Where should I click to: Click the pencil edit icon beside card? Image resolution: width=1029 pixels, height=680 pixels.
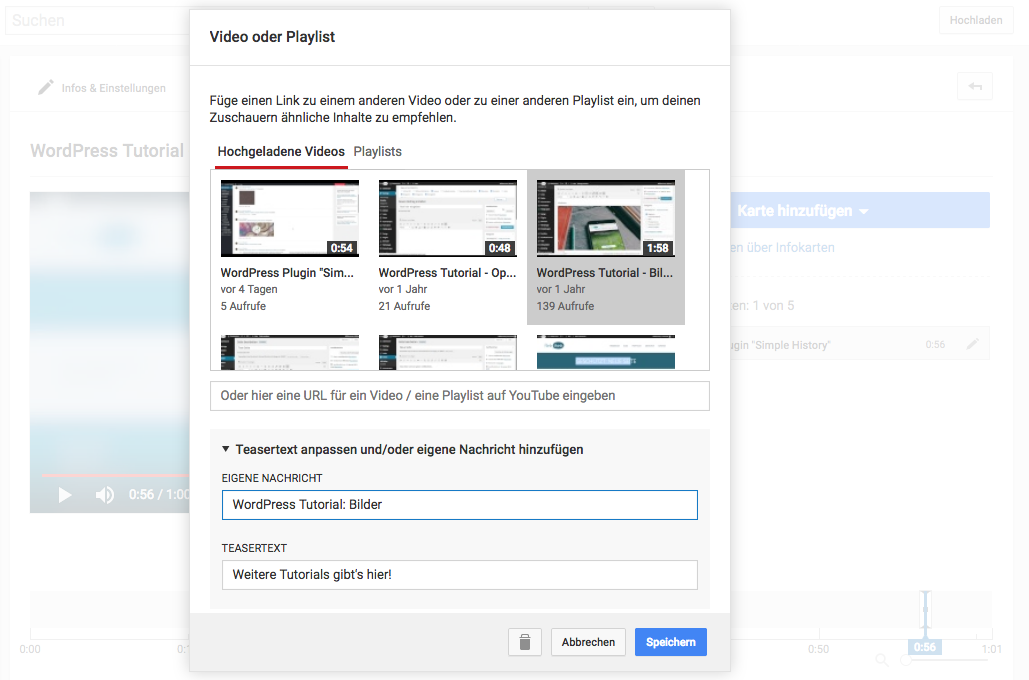point(972,345)
